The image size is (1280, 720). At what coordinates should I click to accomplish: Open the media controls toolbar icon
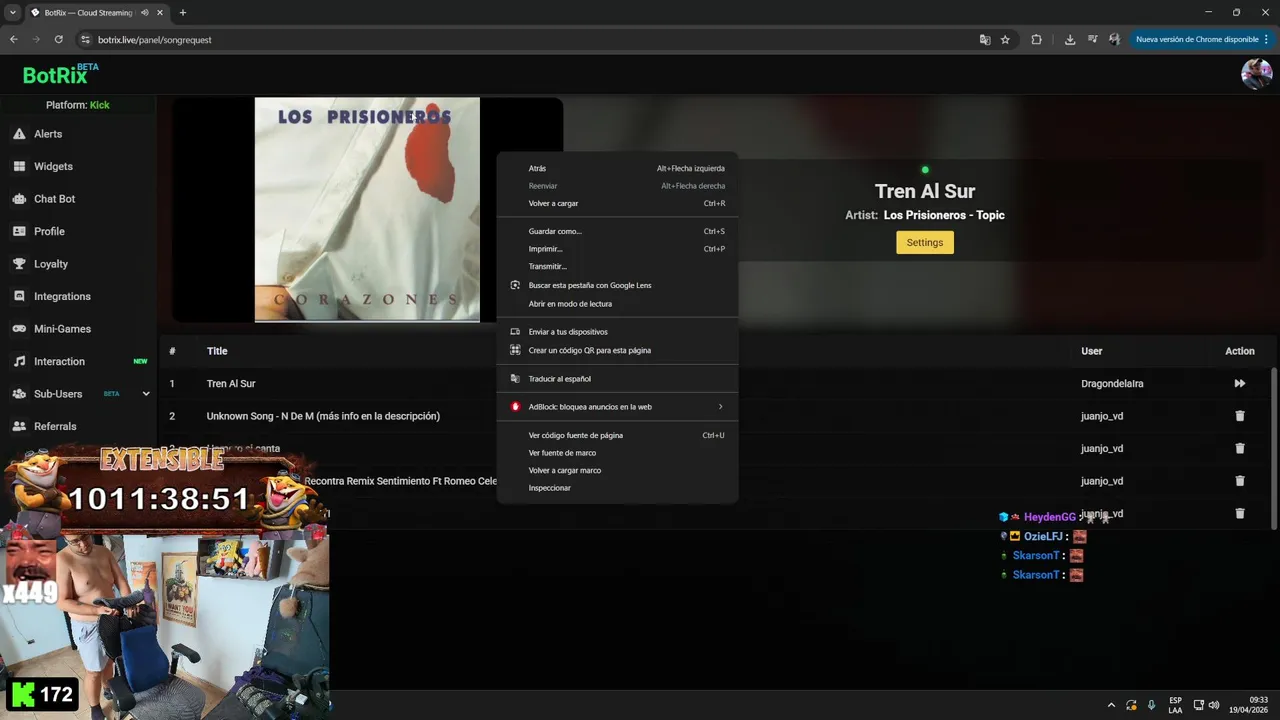pyautogui.click(x=1092, y=40)
